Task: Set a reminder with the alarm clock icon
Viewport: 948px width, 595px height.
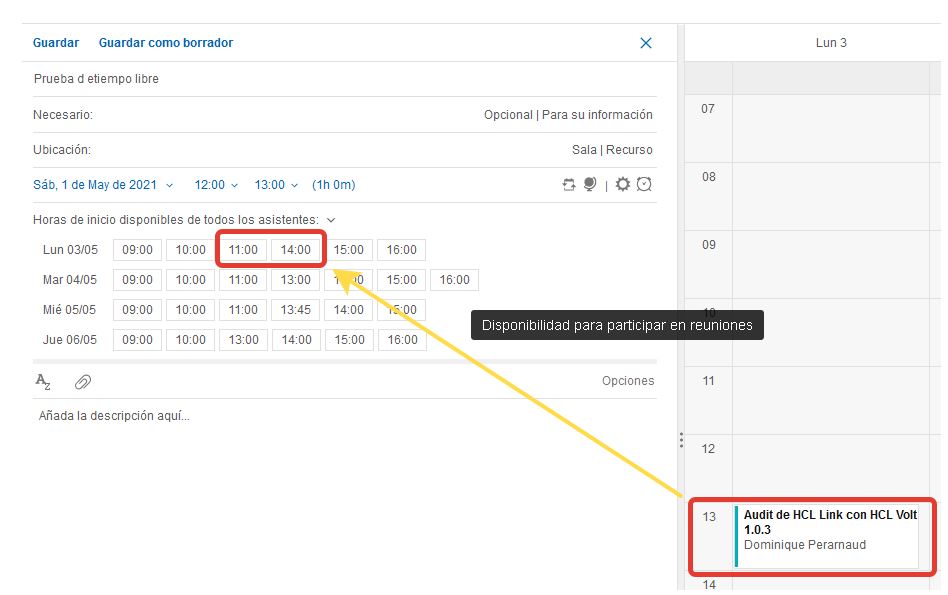Action: 645,185
